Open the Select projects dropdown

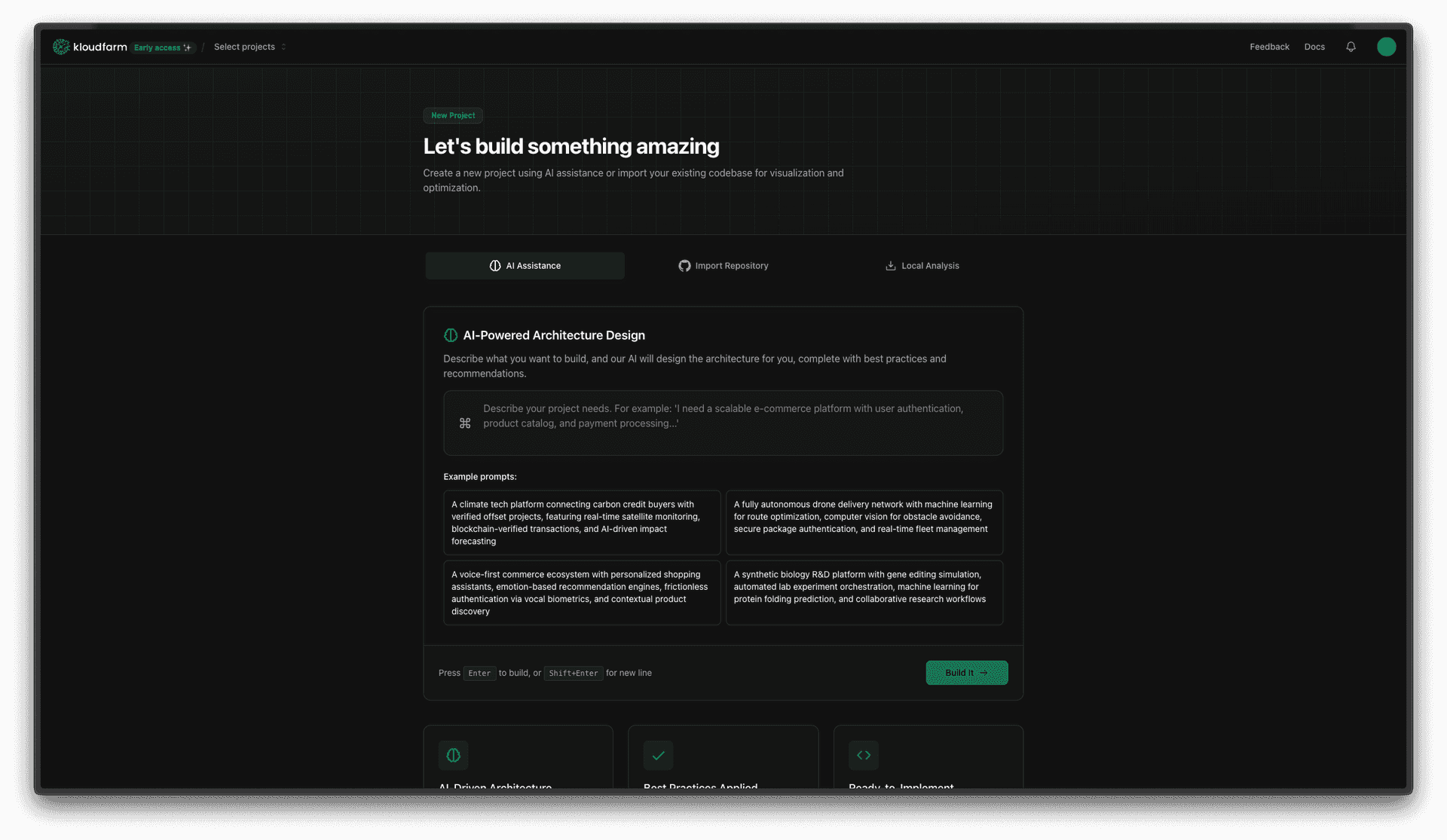point(249,46)
